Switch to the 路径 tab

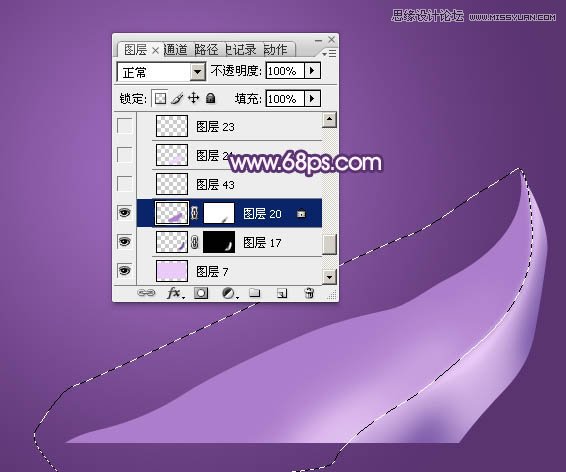(x=206, y=49)
